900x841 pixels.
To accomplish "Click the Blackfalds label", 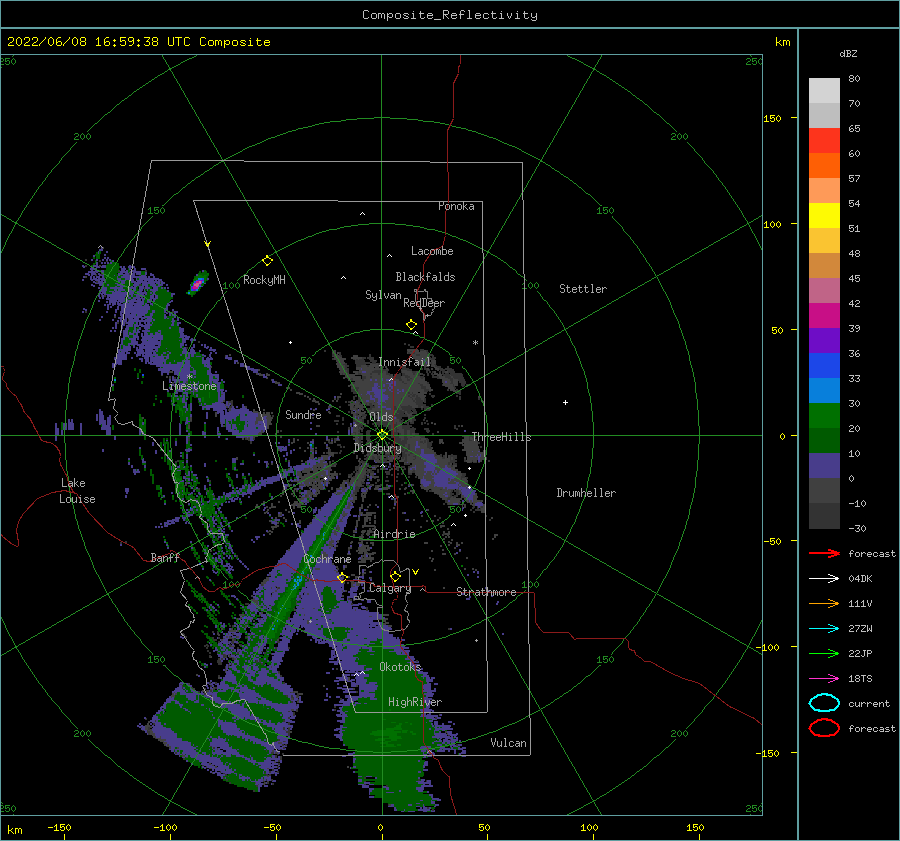I will pyautogui.click(x=425, y=277).
